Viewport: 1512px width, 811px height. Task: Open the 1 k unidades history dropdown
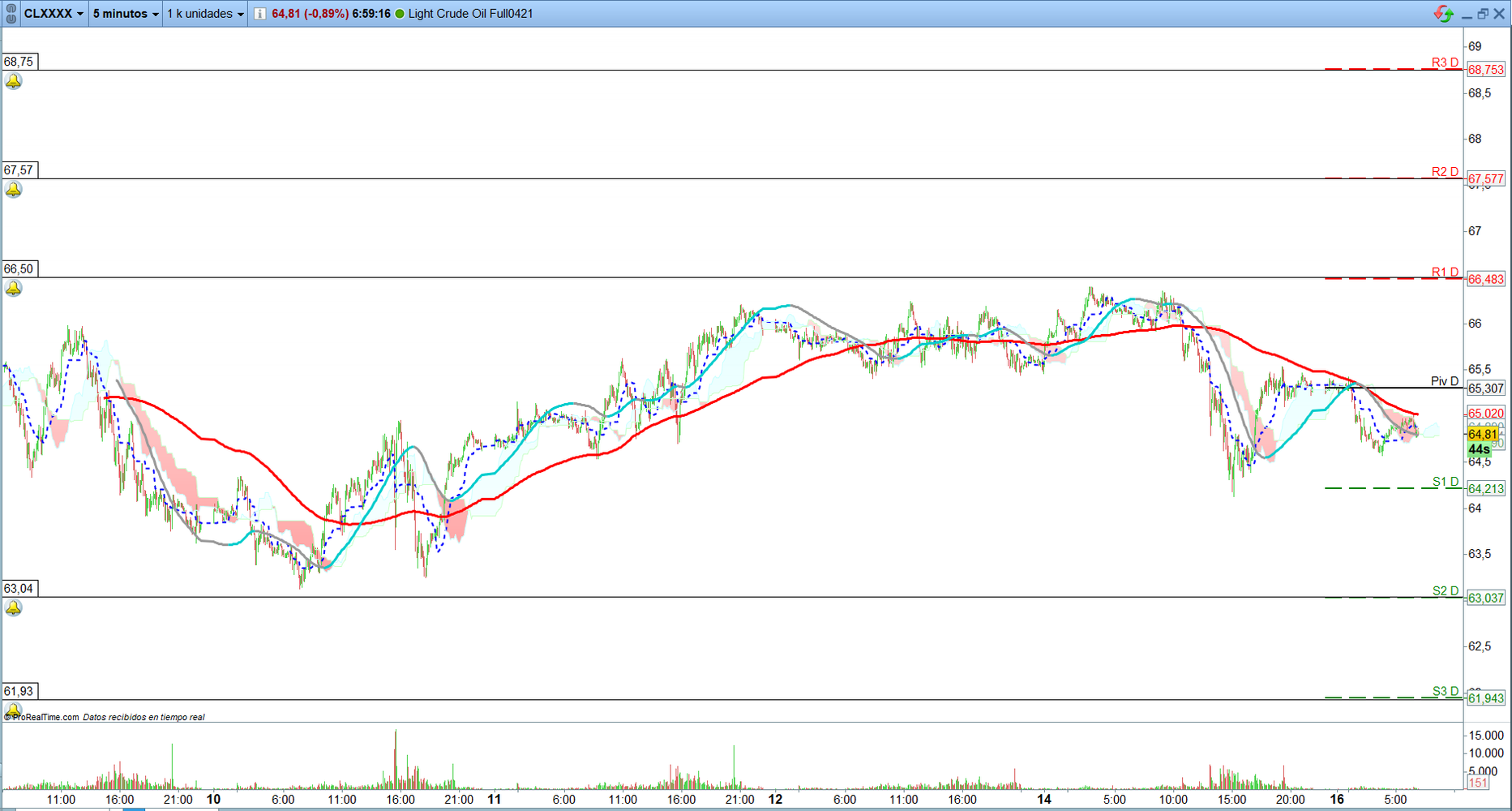205,14
